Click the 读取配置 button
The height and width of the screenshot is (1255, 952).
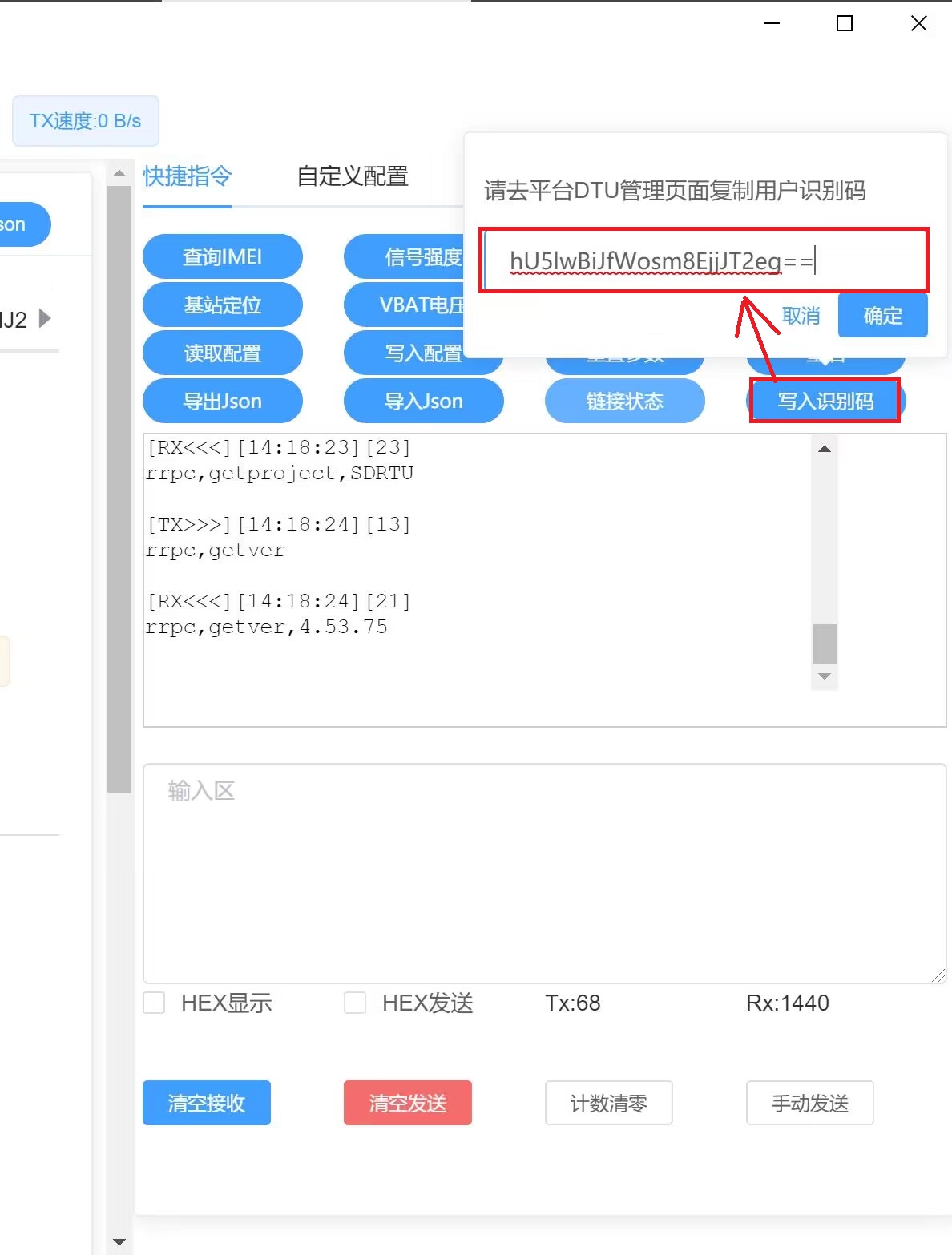[x=223, y=353]
